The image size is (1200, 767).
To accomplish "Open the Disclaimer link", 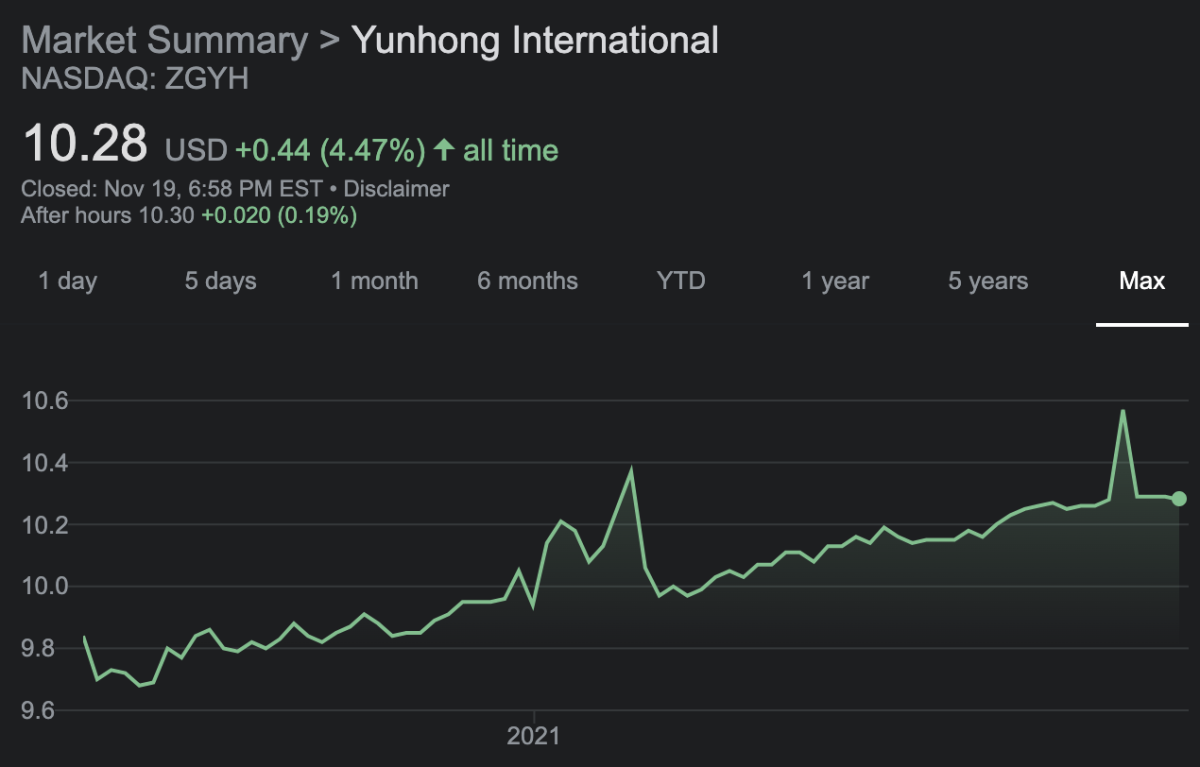I will point(397,188).
